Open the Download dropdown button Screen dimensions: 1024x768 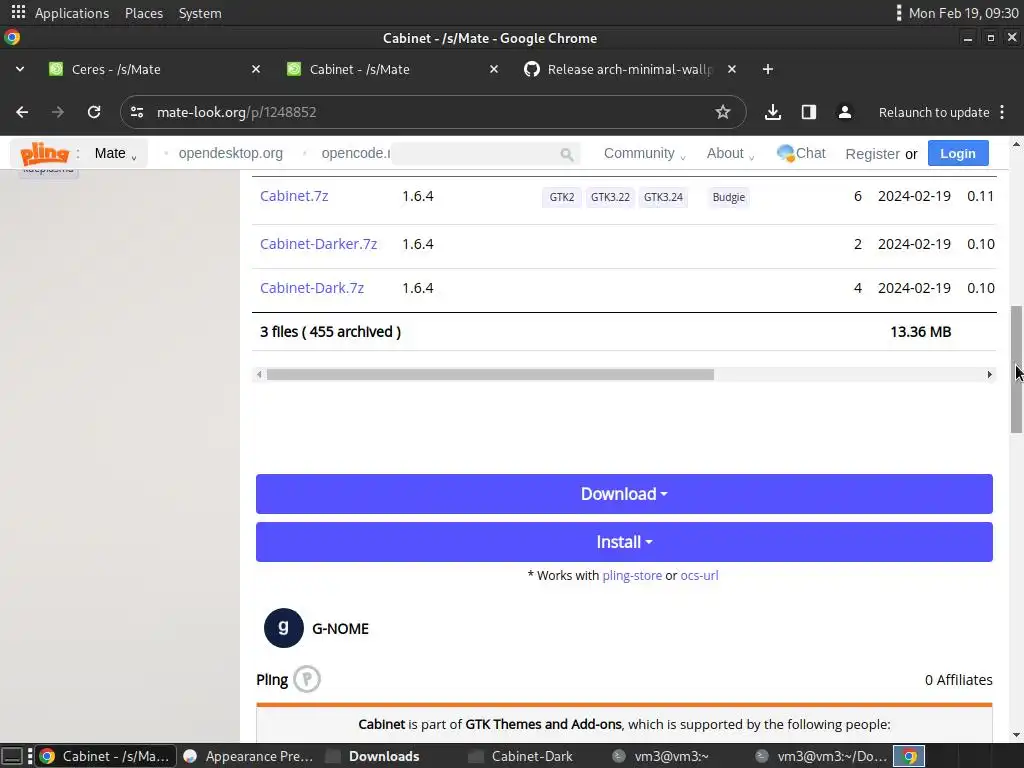coord(624,494)
